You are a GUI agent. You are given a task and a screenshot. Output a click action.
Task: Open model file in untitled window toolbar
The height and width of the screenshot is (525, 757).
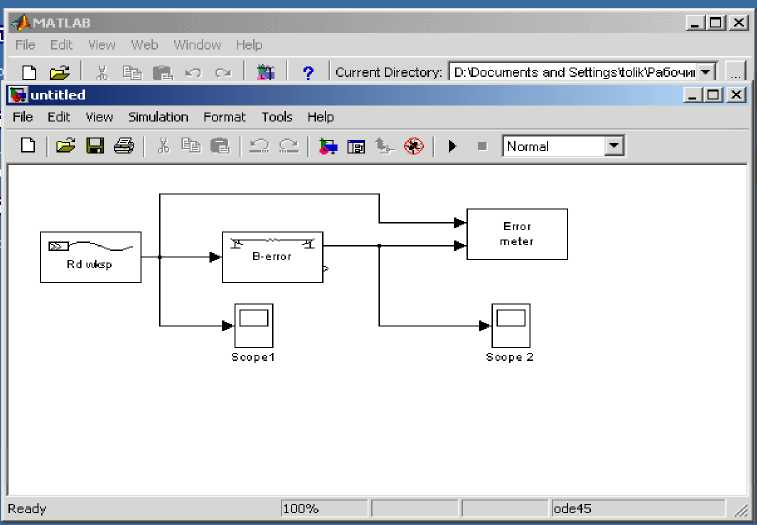pos(65,145)
